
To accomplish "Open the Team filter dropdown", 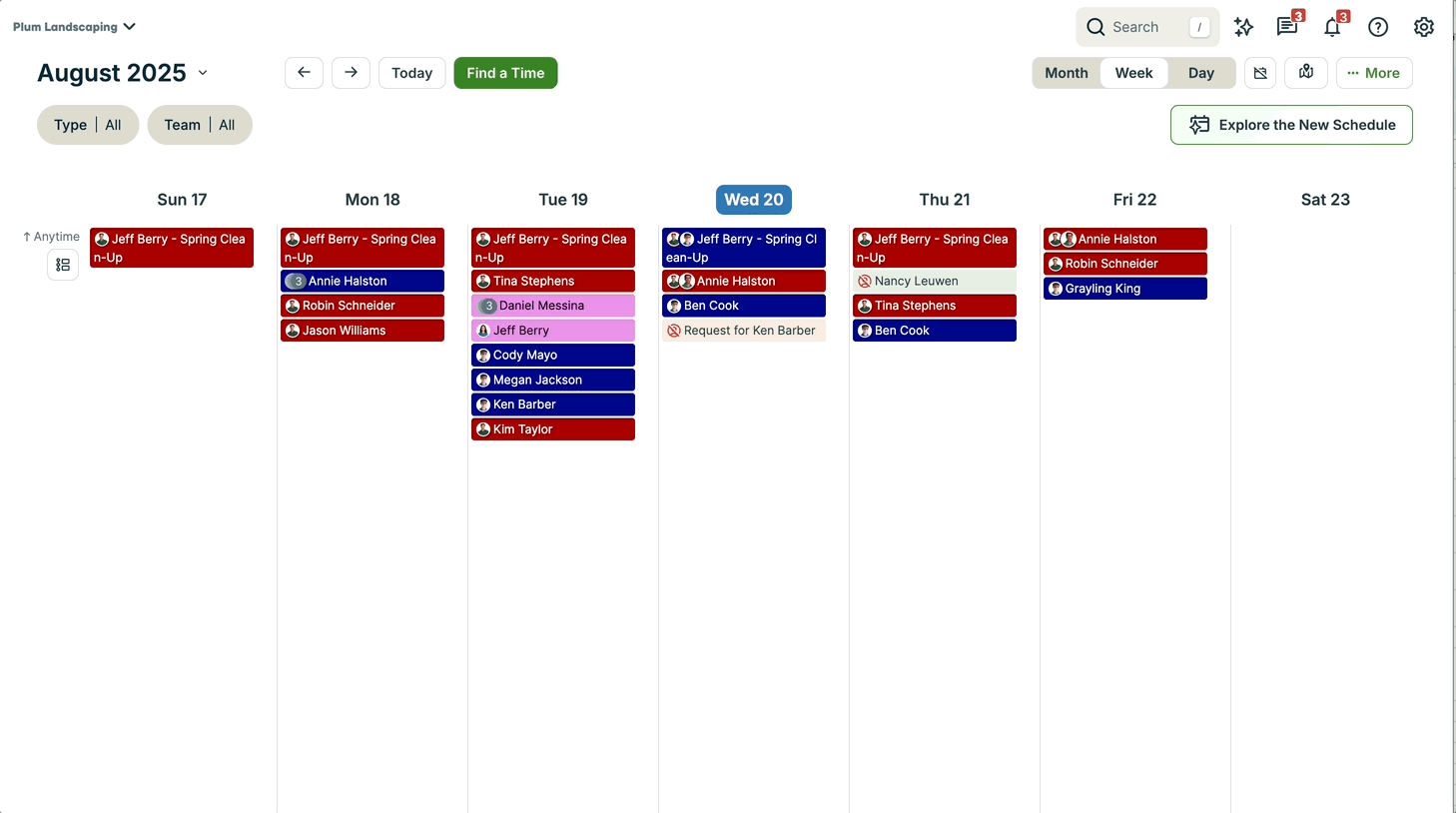I will 200,125.
